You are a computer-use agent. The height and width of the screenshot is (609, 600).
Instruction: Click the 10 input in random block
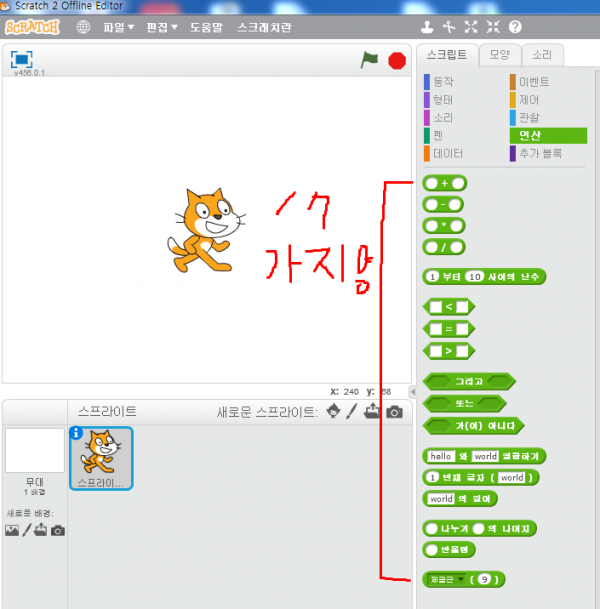click(x=475, y=277)
